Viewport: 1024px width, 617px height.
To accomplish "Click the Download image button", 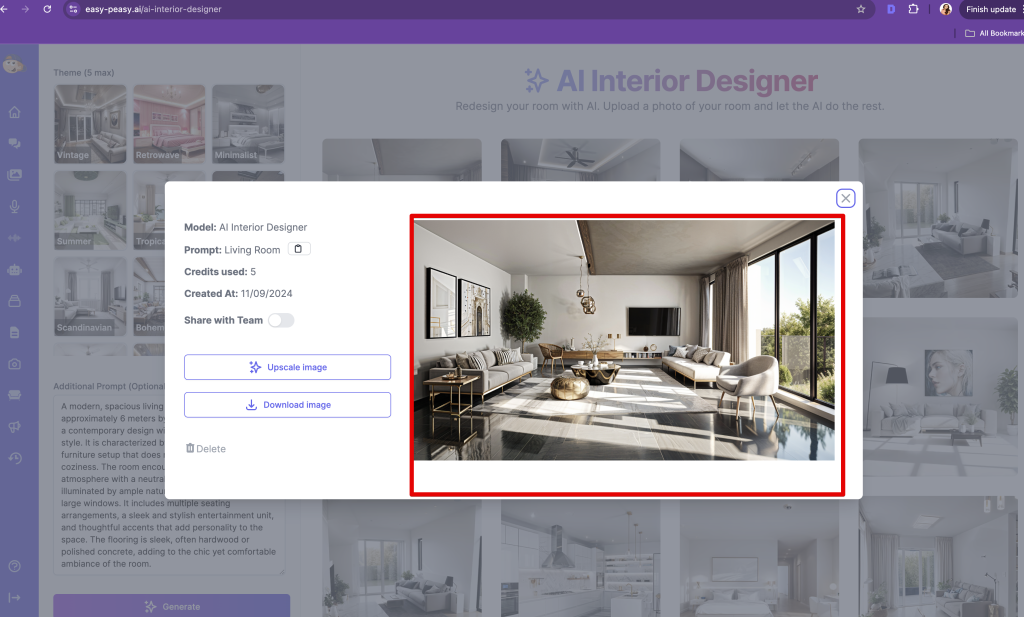I will coord(287,405).
